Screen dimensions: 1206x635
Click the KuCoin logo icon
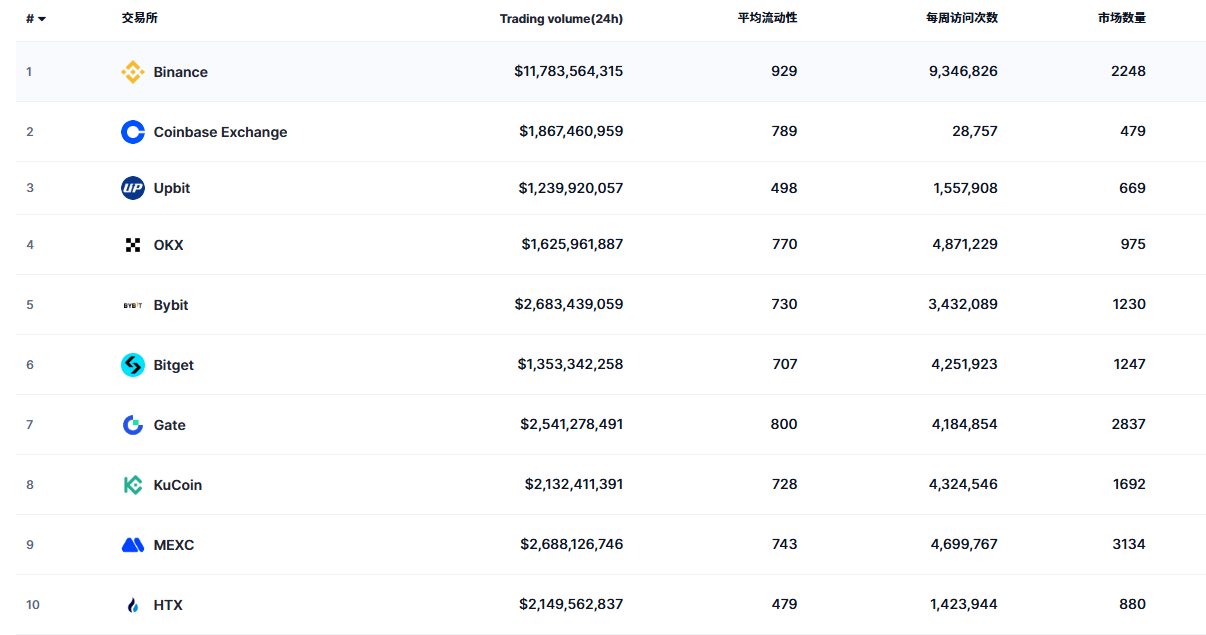pos(132,484)
